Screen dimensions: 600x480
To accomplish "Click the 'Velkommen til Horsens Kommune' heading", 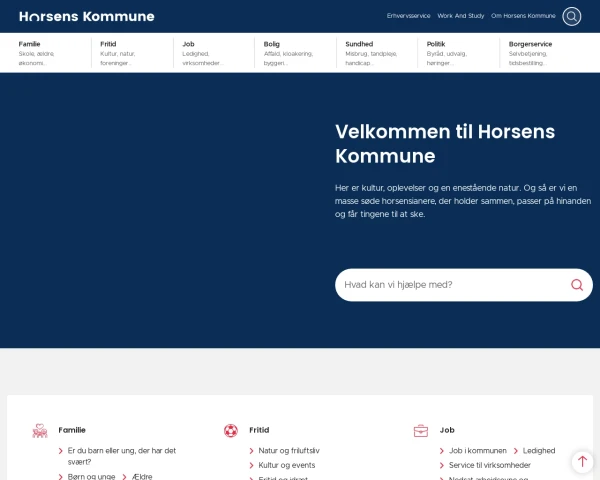I will [x=445, y=144].
